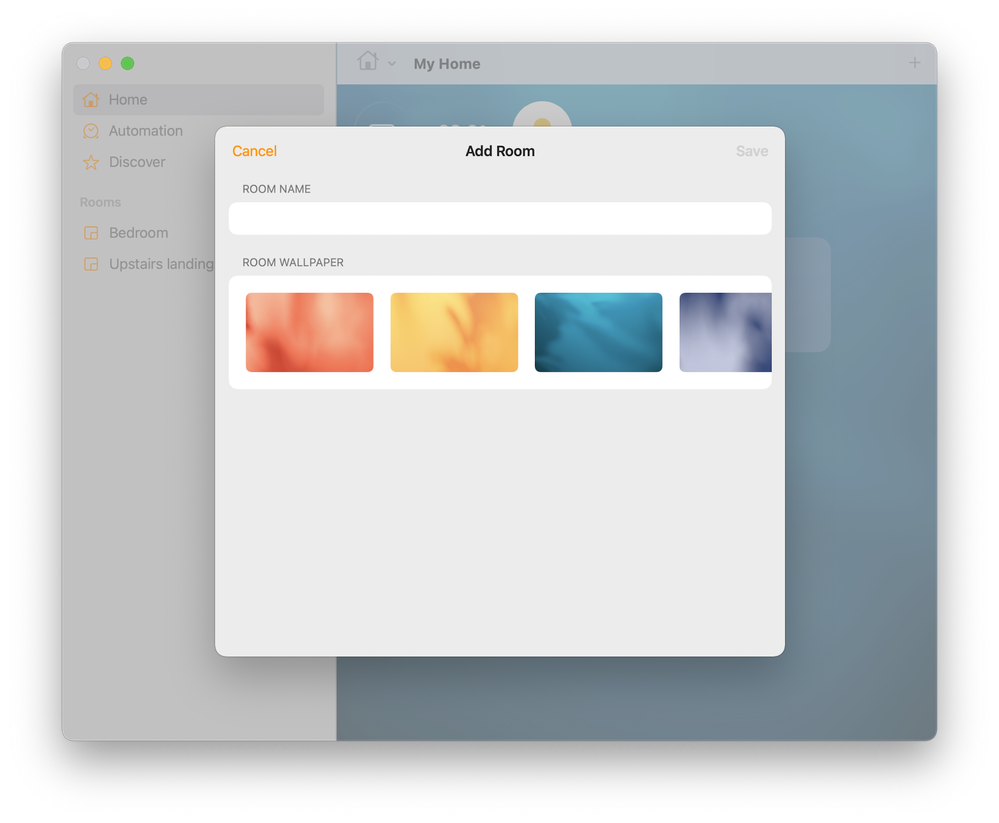Screen dimensions: 999x823
Task: Click the My Home title
Action: pos(447,64)
